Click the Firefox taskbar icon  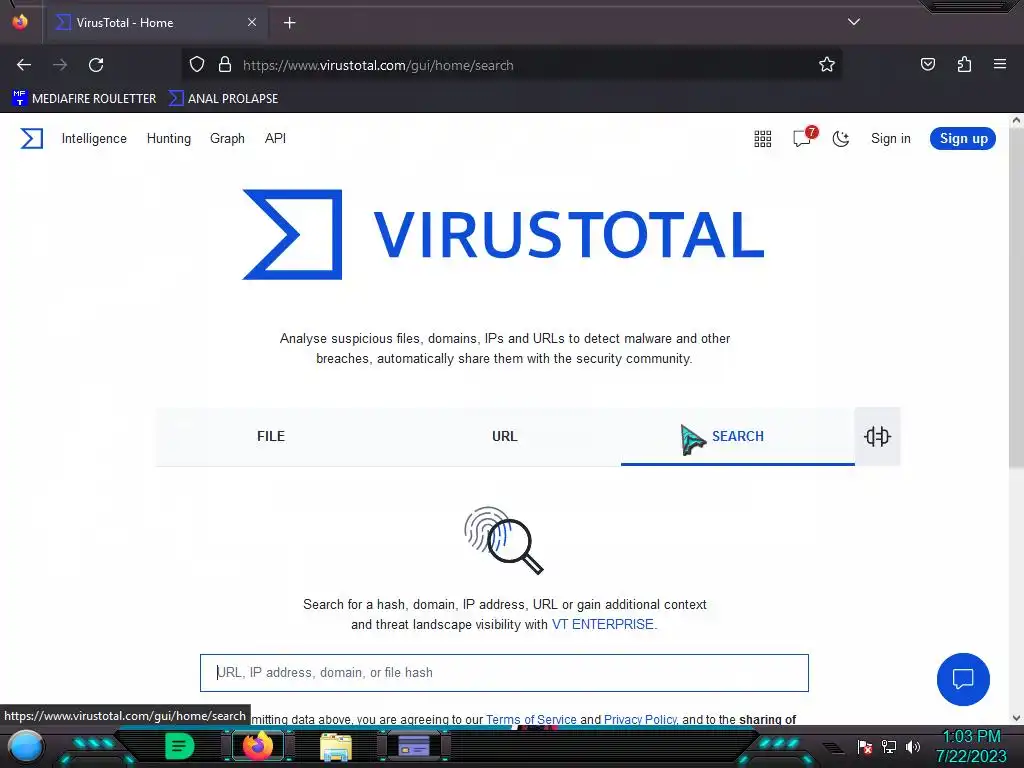(257, 746)
